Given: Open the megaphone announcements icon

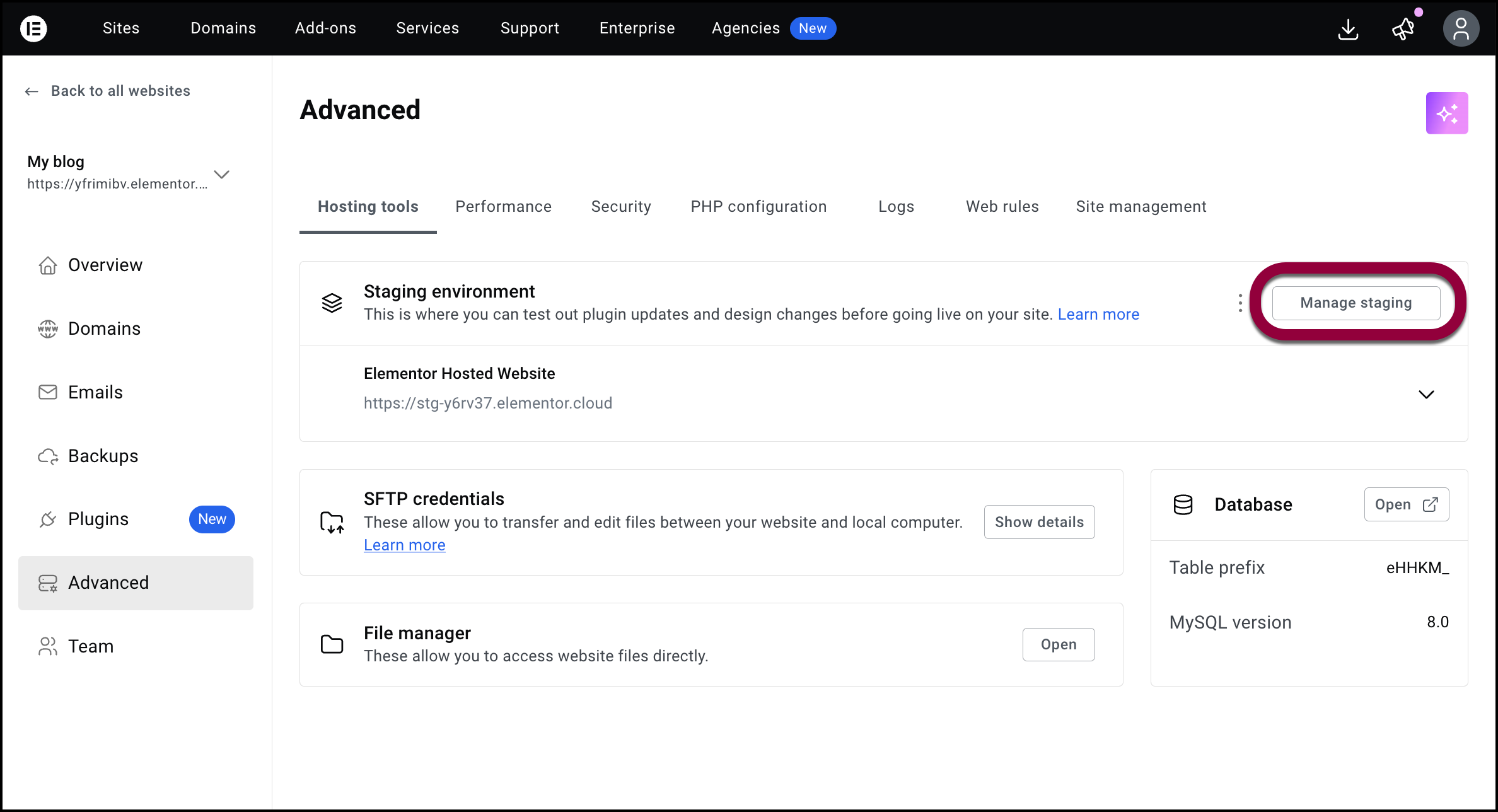Looking at the screenshot, I should [x=1403, y=29].
